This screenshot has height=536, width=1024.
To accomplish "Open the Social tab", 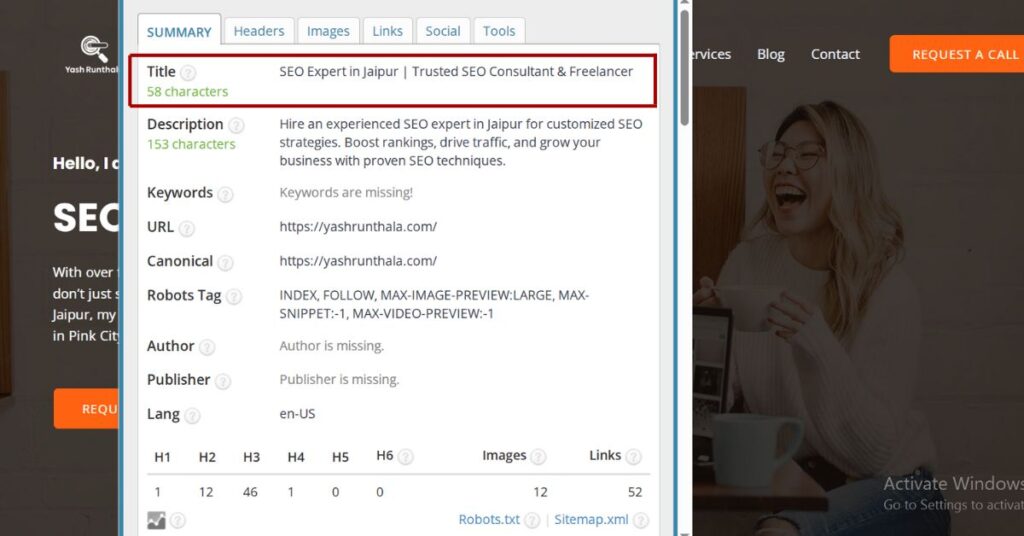I will [x=443, y=31].
